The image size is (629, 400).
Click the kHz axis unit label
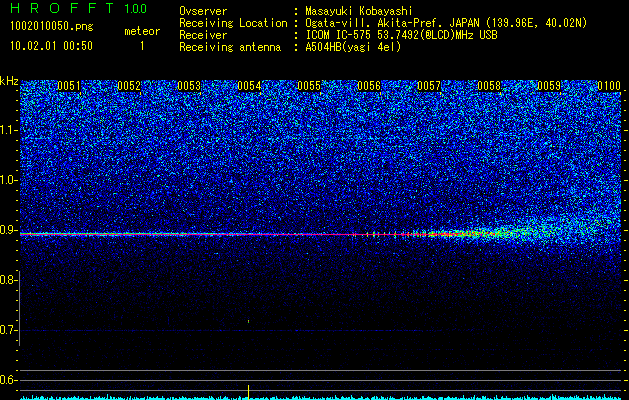9,81
